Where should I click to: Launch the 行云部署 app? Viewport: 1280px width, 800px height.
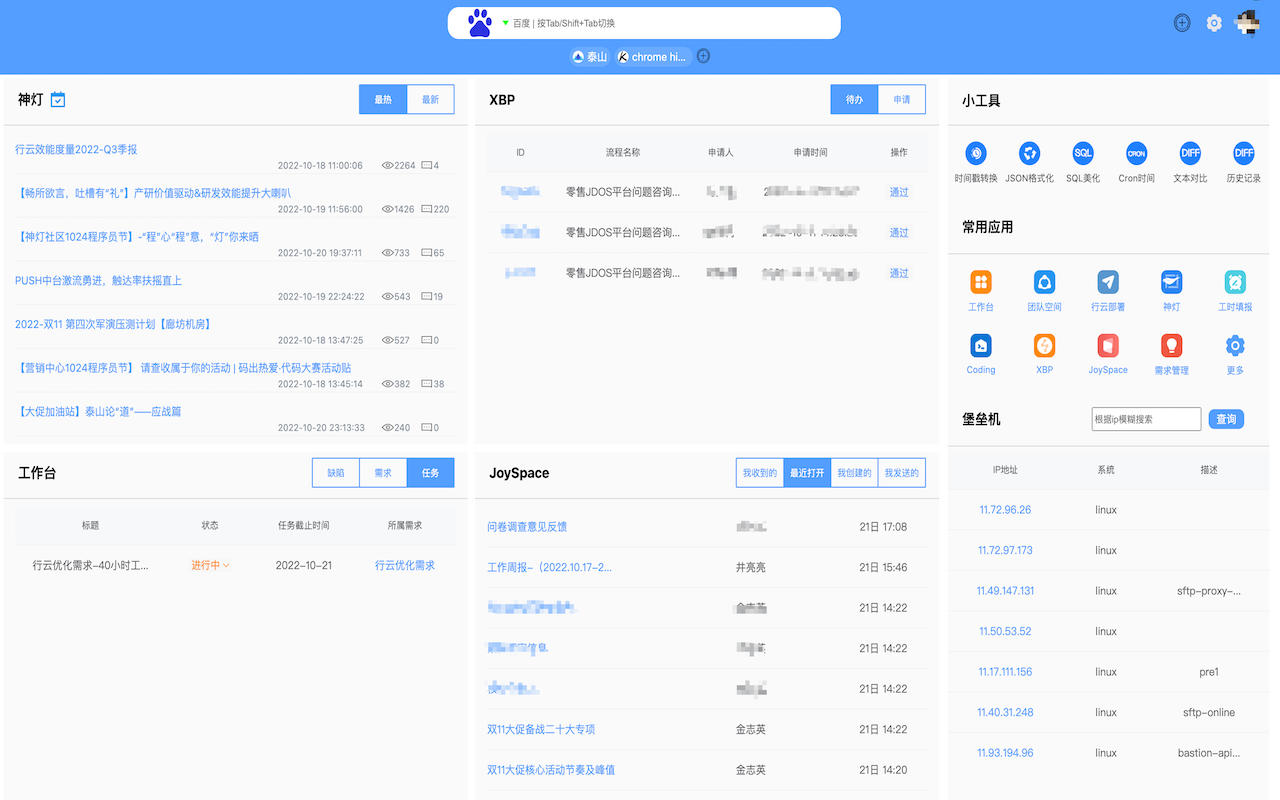(1107, 290)
